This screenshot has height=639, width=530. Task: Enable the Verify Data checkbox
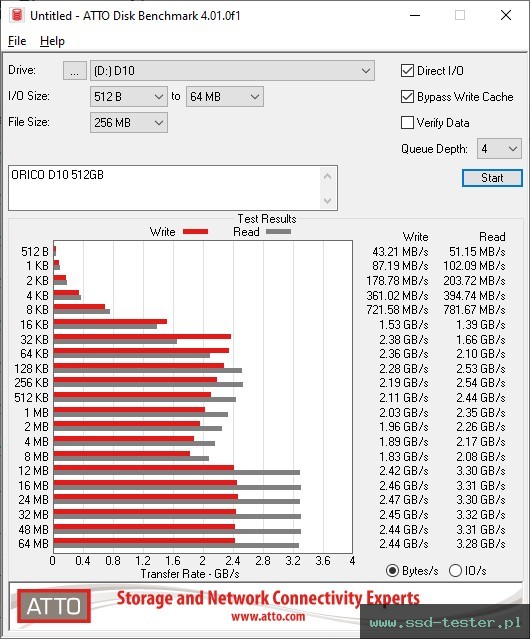pos(407,123)
